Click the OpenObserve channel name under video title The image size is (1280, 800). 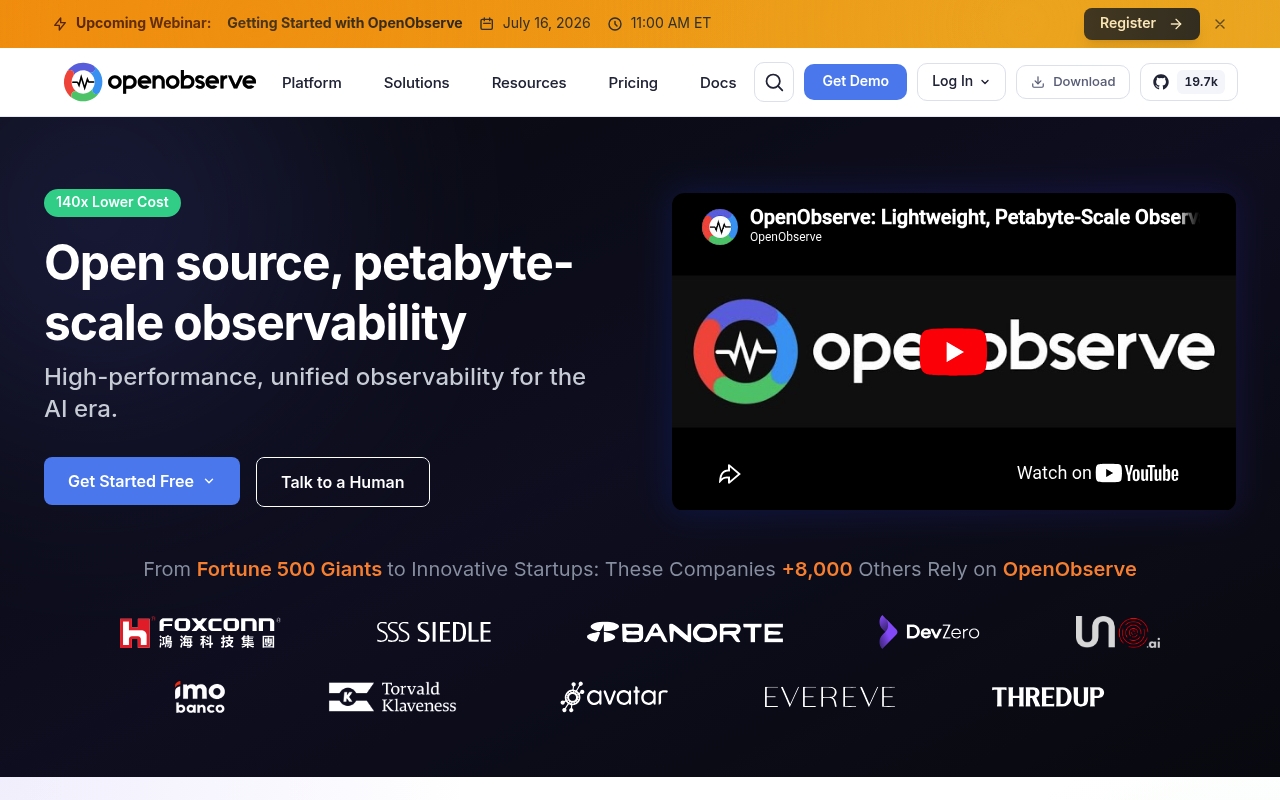click(x=786, y=237)
